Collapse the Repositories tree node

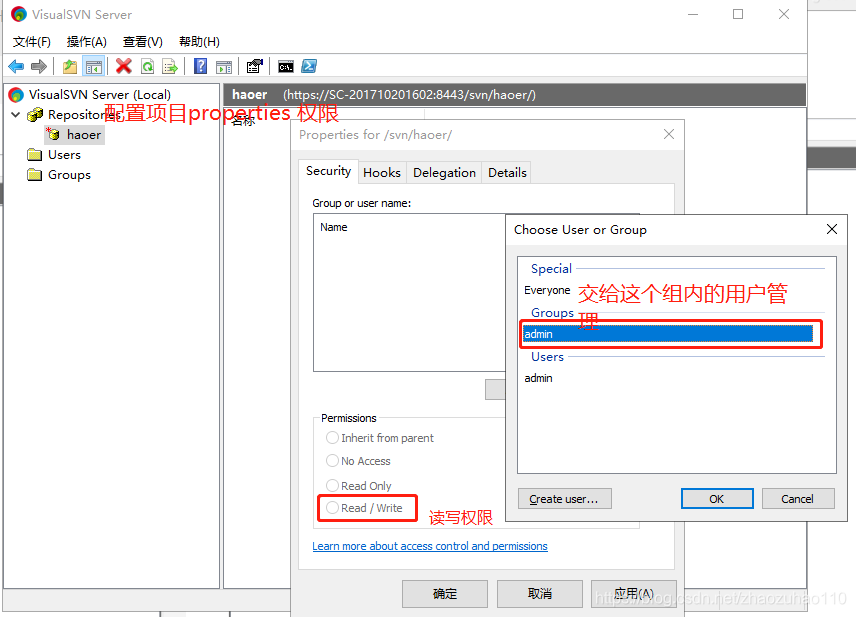(x=15, y=115)
